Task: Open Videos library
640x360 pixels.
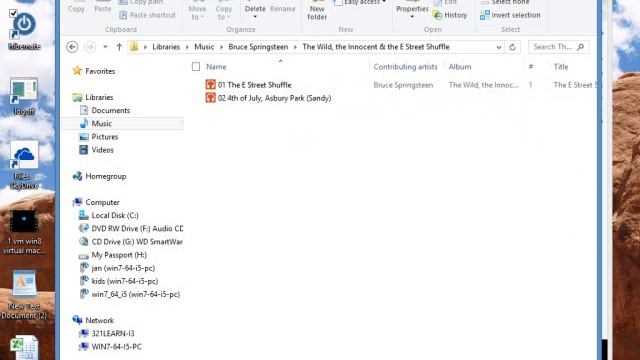Action: [x=102, y=150]
